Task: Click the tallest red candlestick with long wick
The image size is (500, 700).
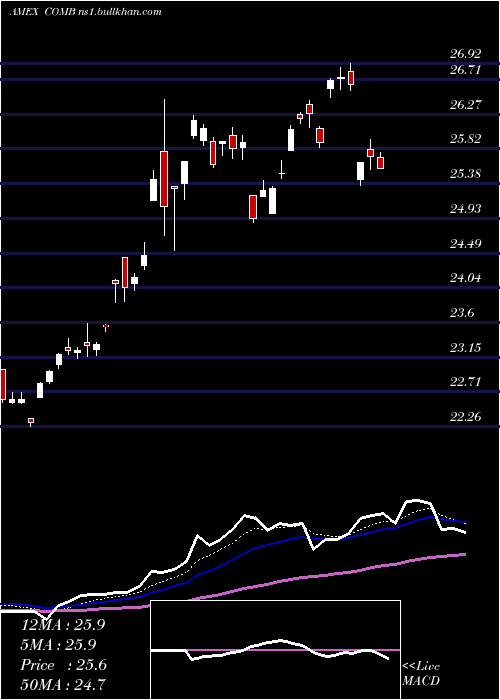Action: 164,179
